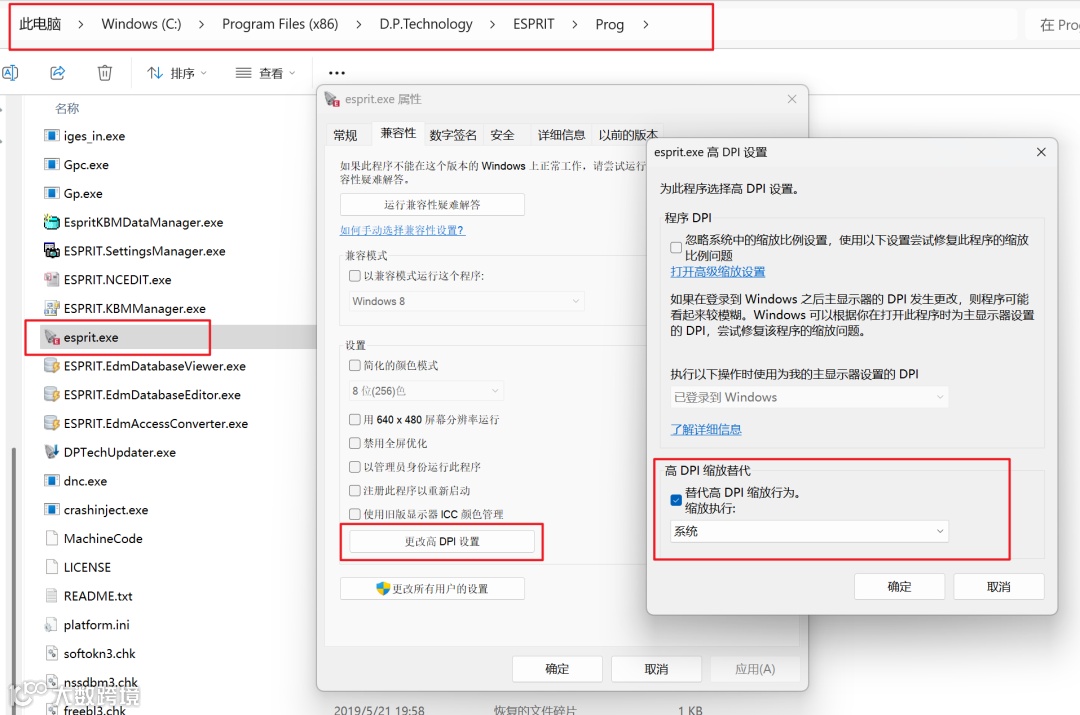Image resolution: width=1080 pixels, height=715 pixels.
Task: Open the Windows 8 compatibility dropdown
Action: pos(466,301)
